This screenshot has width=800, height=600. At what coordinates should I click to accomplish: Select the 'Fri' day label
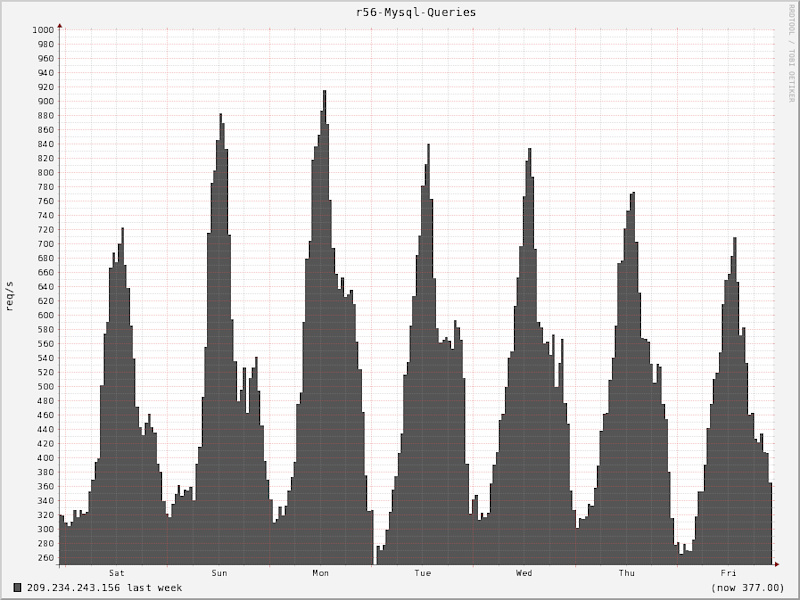(x=728, y=573)
